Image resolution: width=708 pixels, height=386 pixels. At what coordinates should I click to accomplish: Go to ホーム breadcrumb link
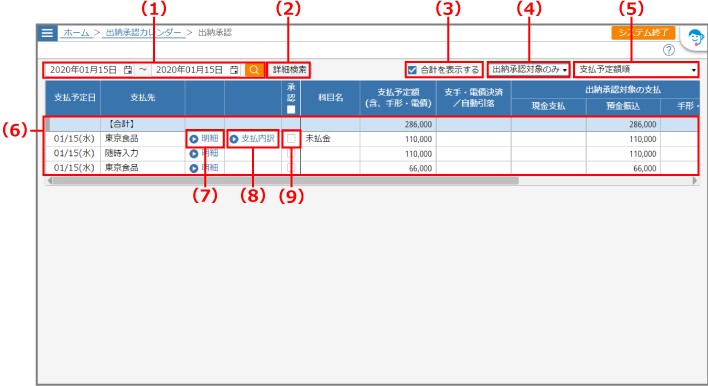click(76, 33)
